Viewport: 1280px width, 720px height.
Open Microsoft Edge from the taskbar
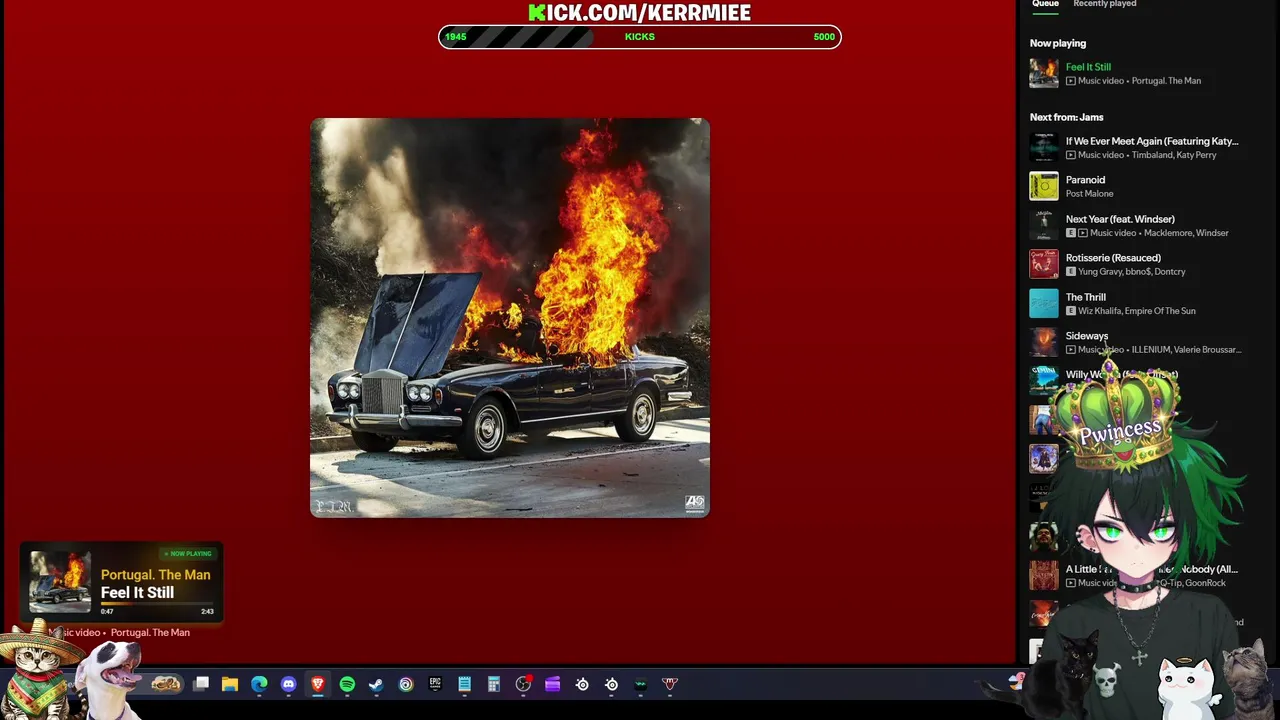click(x=259, y=684)
